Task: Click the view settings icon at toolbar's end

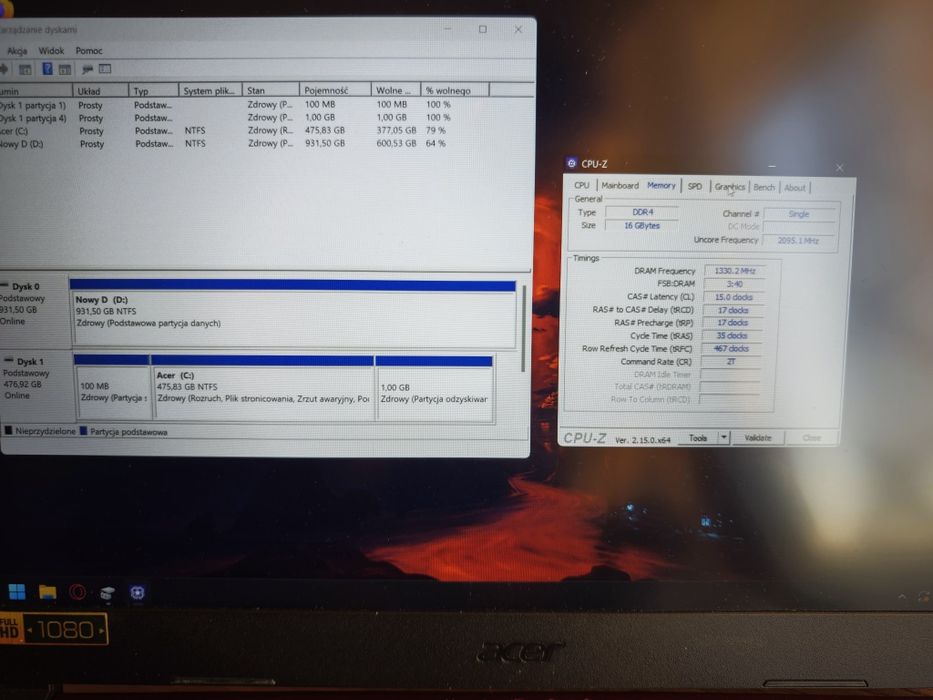Action: 105,69
